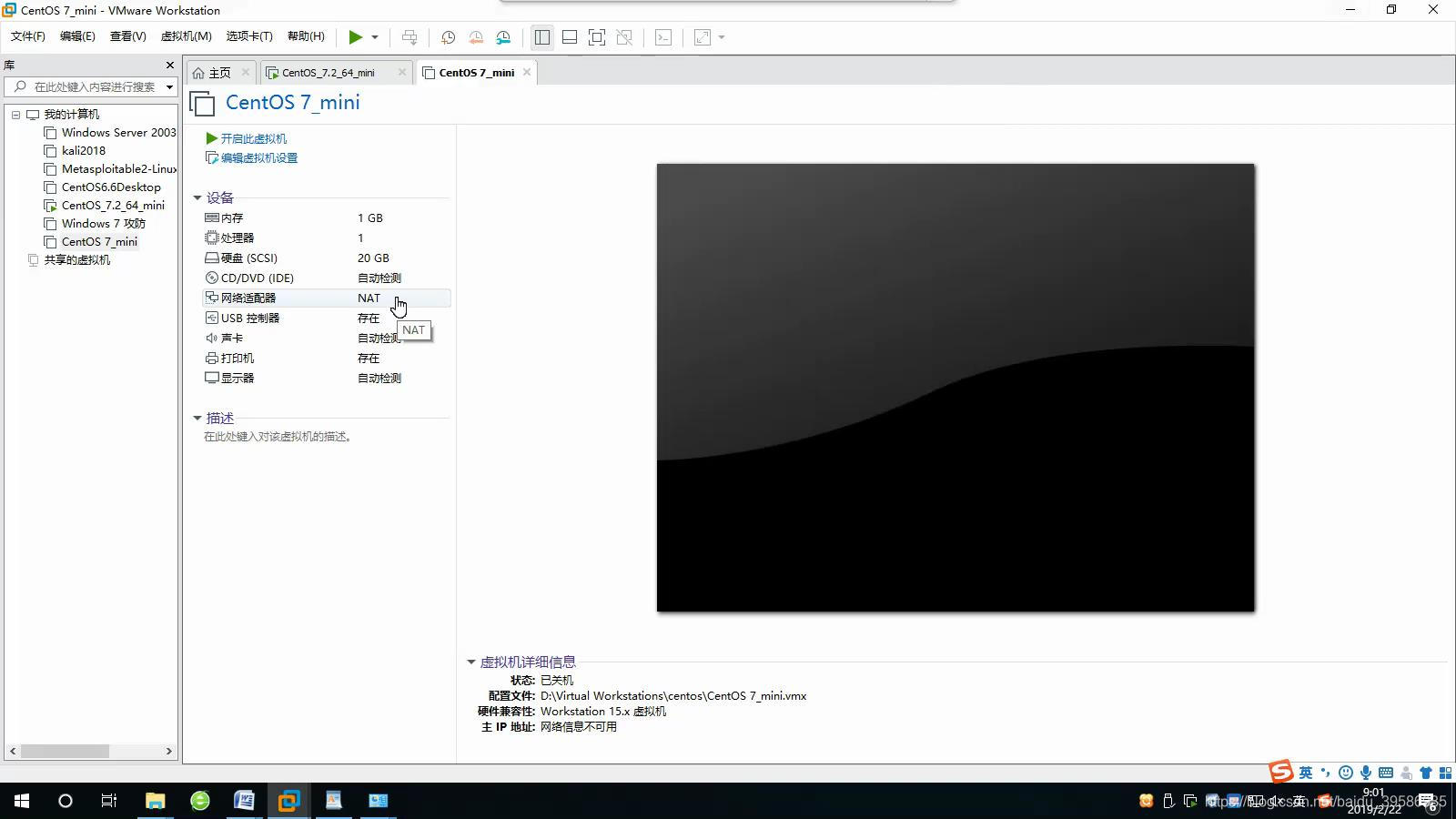Enter full screen mode icon

[597, 37]
